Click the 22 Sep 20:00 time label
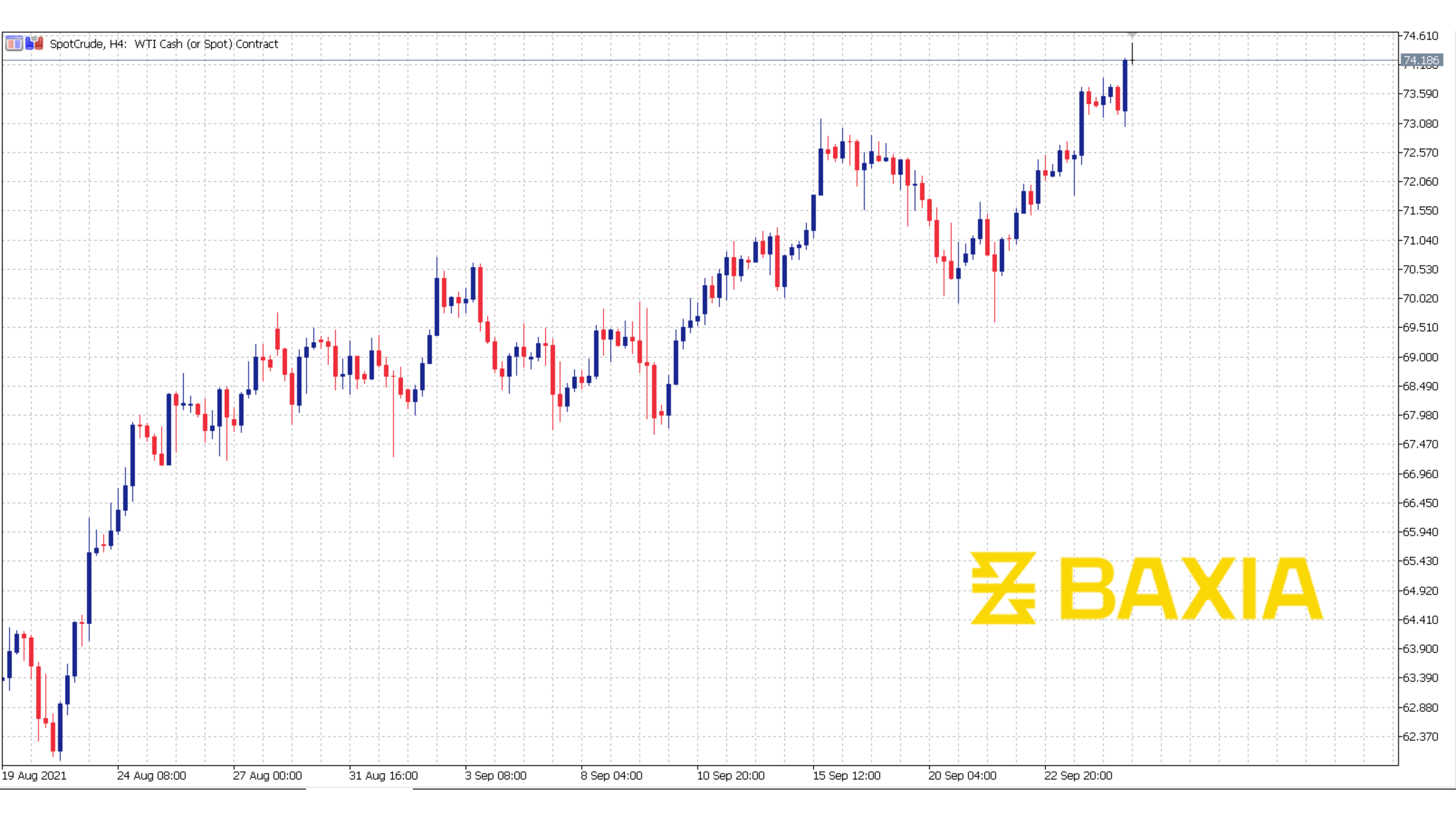Viewport: 1456px width, 820px height. click(x=1078, y=775)
